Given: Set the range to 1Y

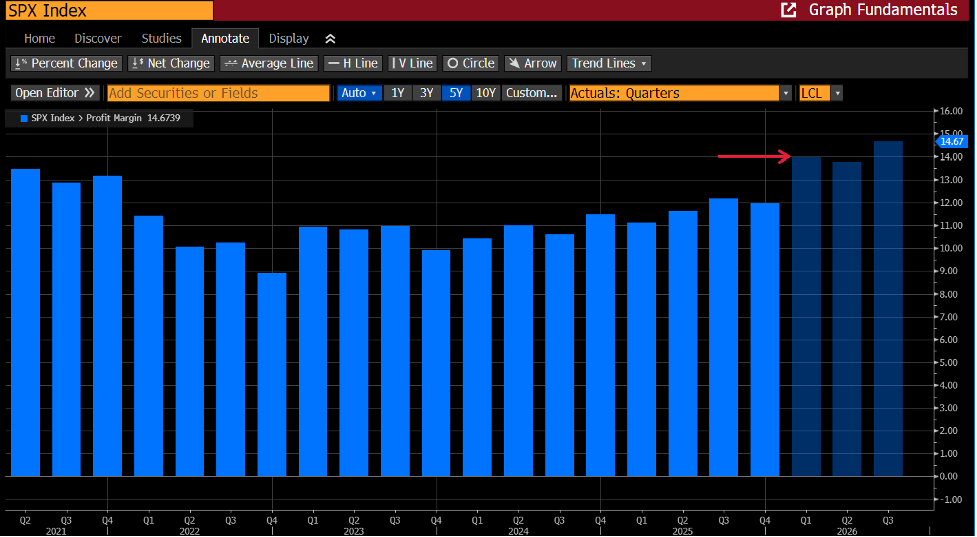Looking at the screenshot, I should (x=398, y=93).
